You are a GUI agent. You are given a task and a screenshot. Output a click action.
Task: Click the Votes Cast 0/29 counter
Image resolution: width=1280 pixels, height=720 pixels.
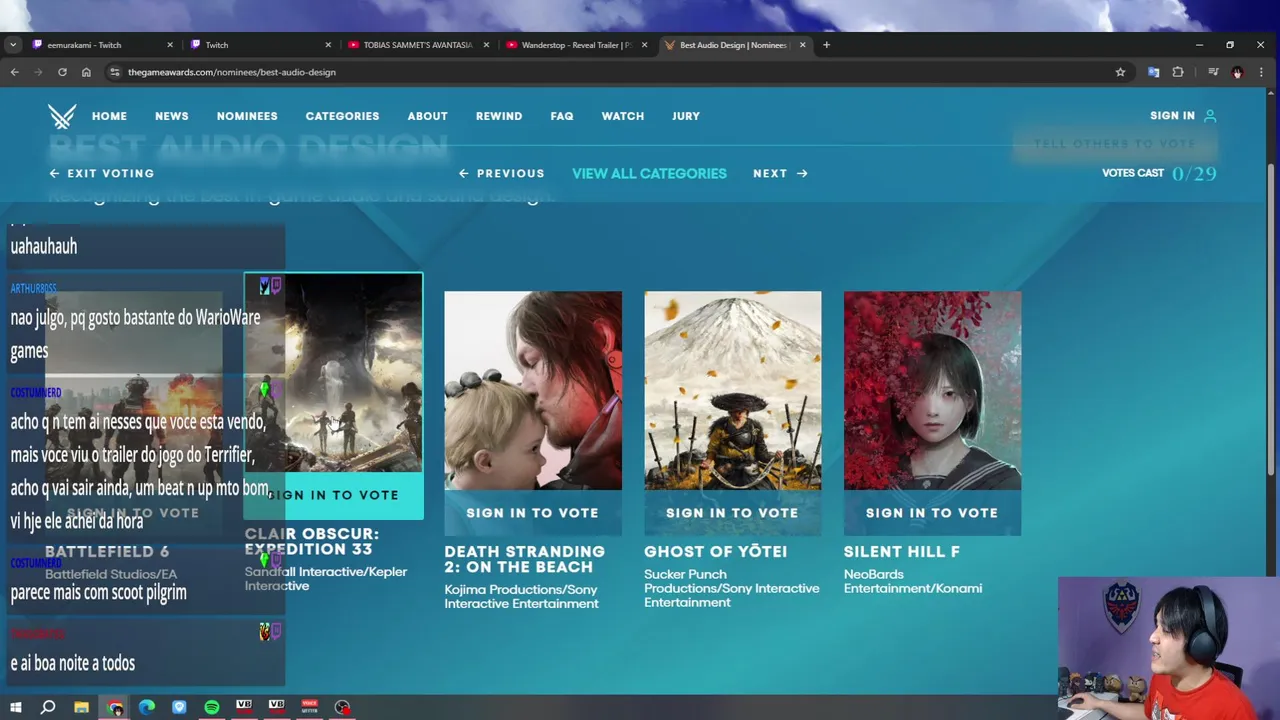point(1159,173)
